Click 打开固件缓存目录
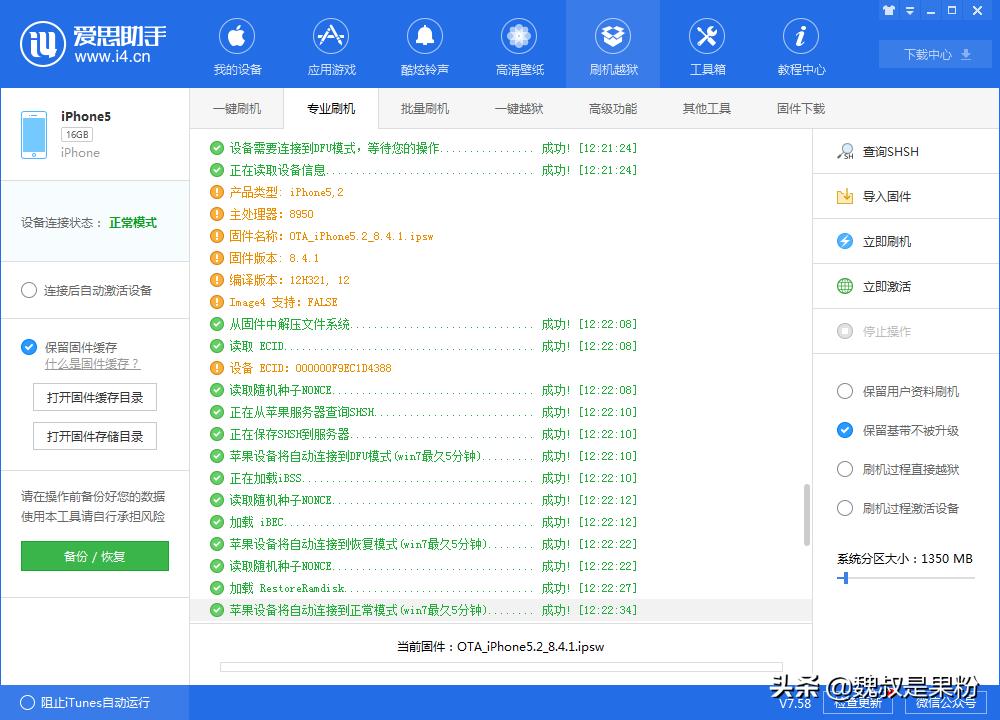1000x720 pixels. pyautogui.click(x=94, y=397)
